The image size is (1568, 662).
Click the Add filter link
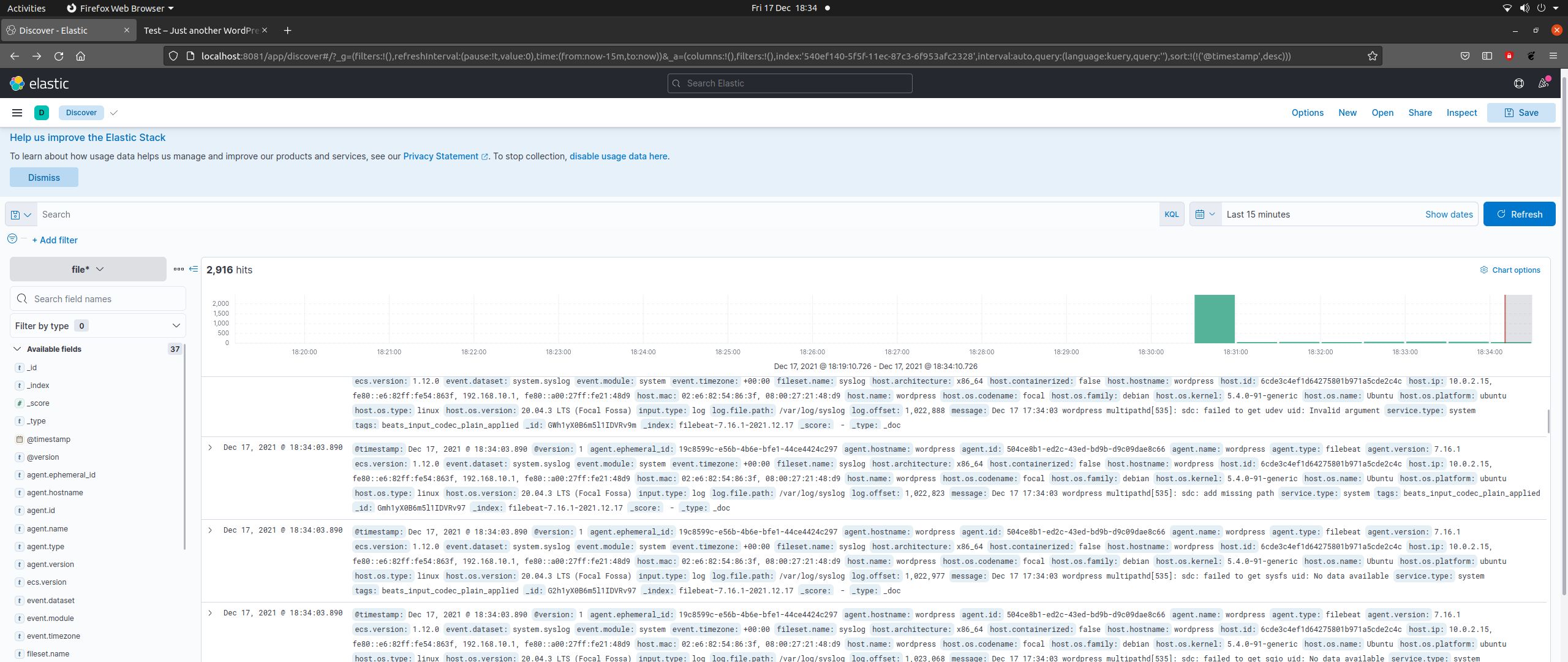coord(55,240)
